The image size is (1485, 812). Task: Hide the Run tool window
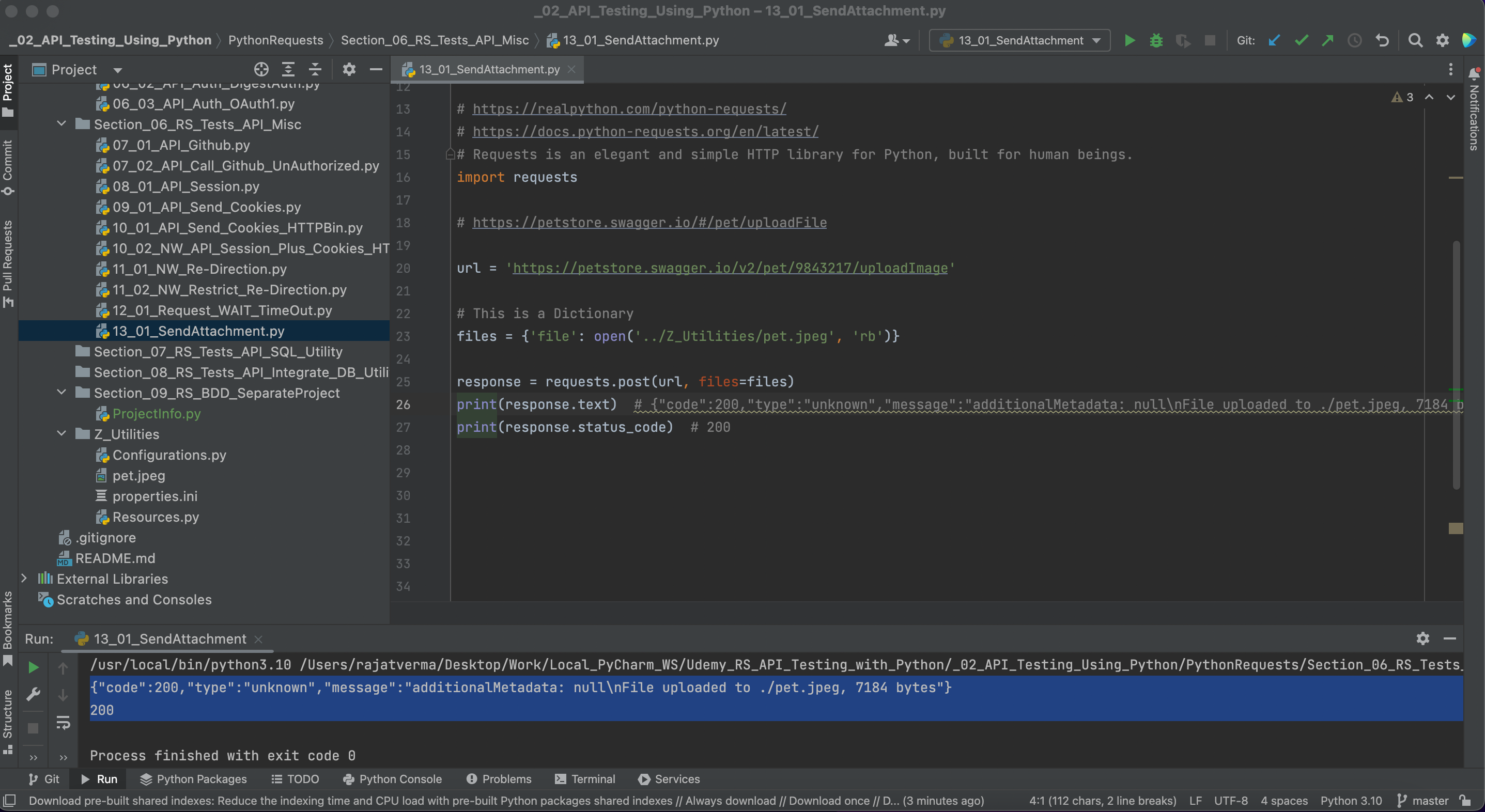[1450, 638]
